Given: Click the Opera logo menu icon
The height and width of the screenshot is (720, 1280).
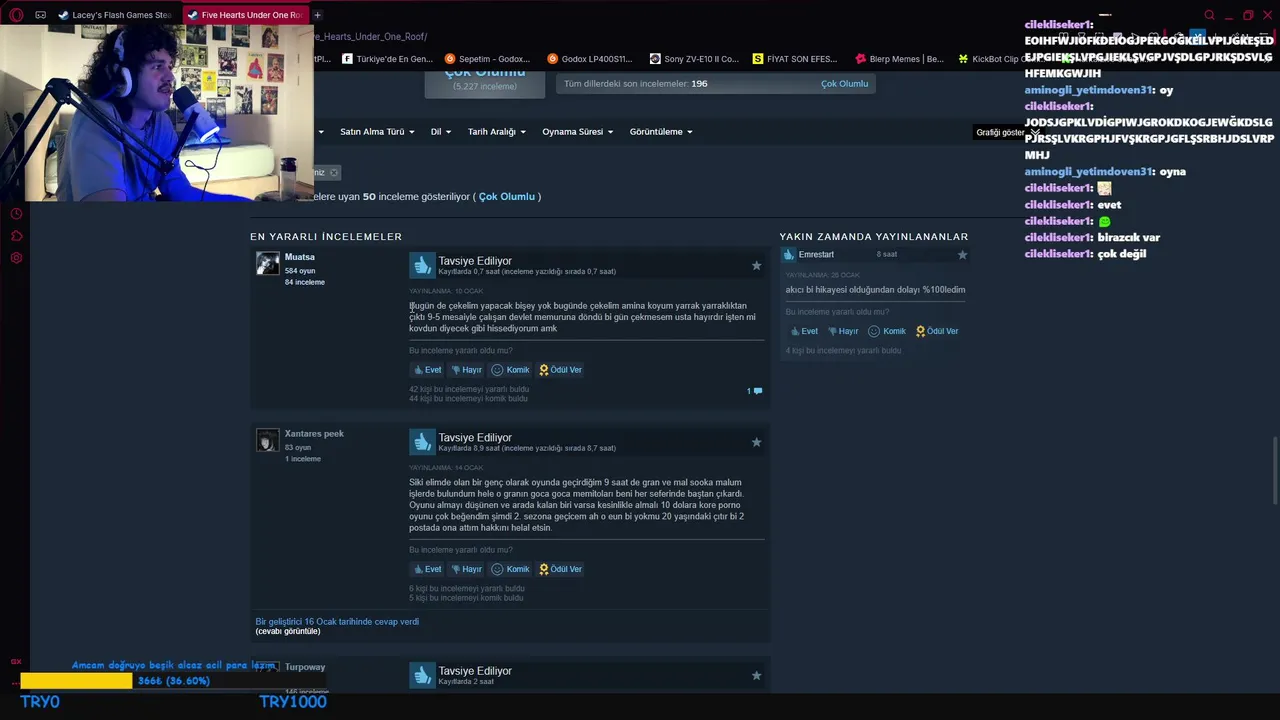Looking at the screenshot, I should coord(16,15).
